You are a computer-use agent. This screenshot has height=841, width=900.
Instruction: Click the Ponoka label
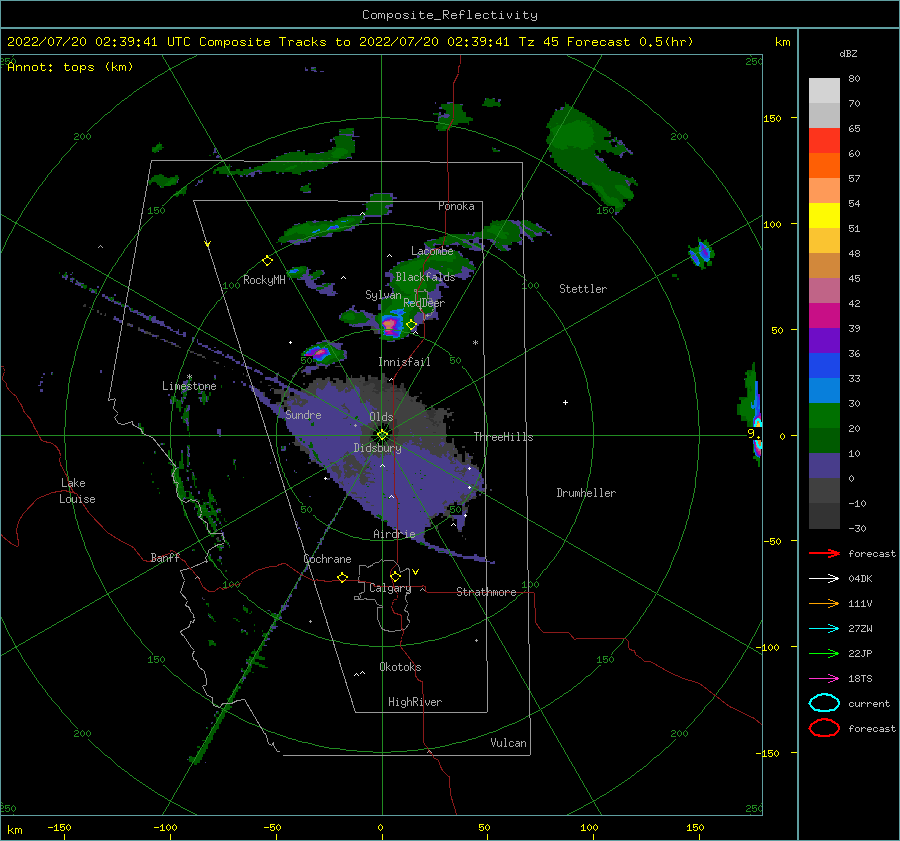click(x=456, y=206)
